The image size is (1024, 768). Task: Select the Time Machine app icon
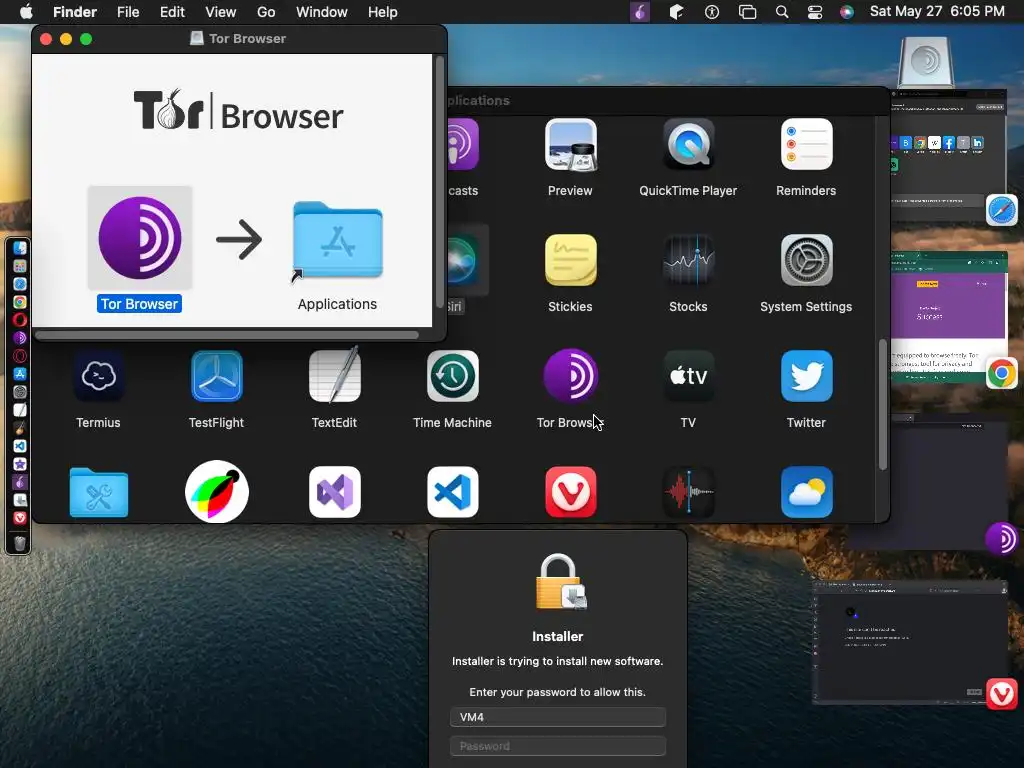(x=452, y=376)
